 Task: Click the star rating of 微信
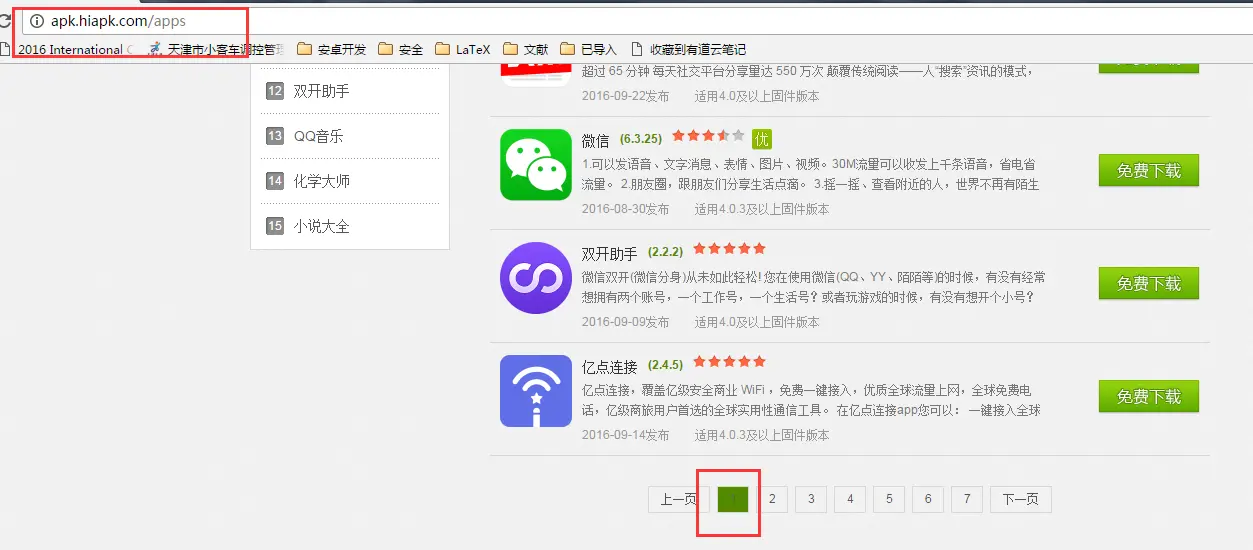click(x=709, y=136)
